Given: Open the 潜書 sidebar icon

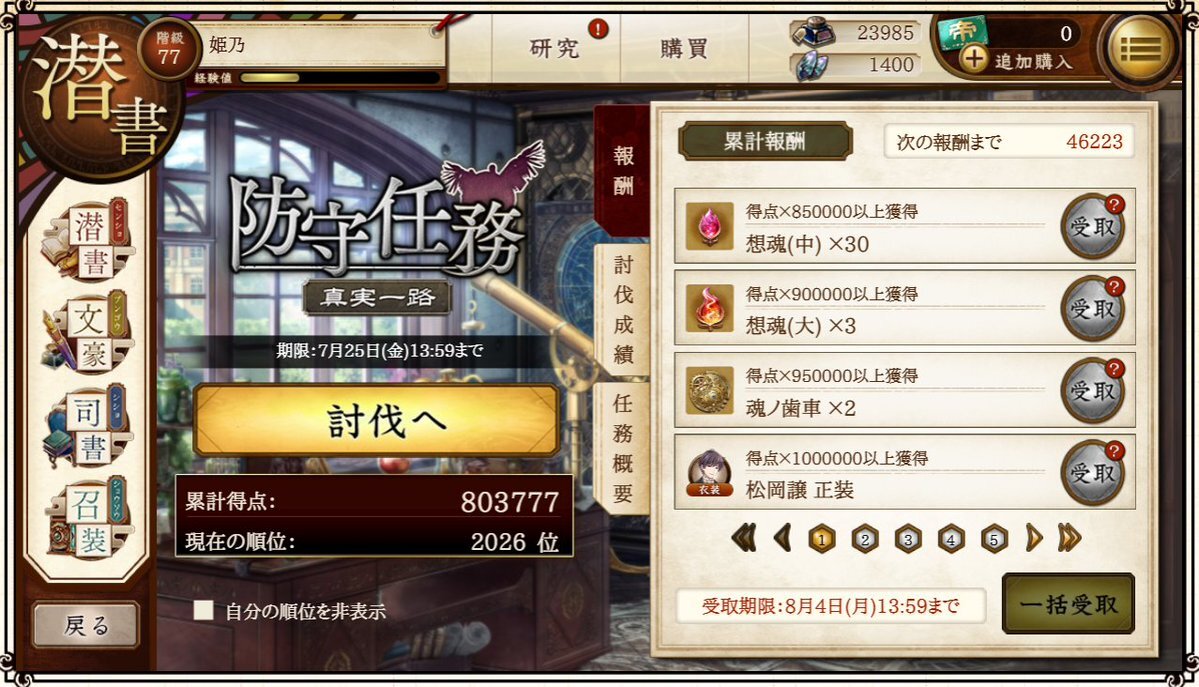Looking at the screenshot, I should (88, 242).
